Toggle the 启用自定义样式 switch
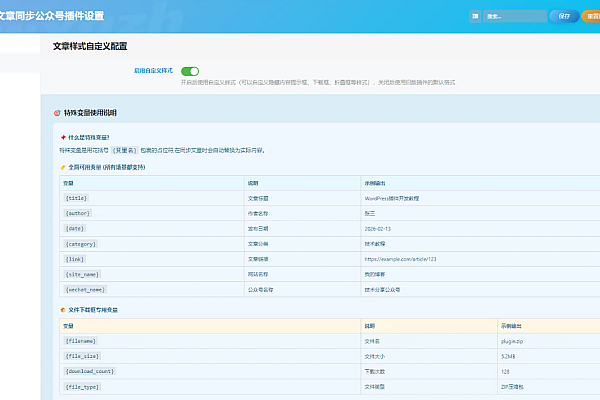This screenshot has width=600, height=400. pyautogui.click(x=190, y=71)
